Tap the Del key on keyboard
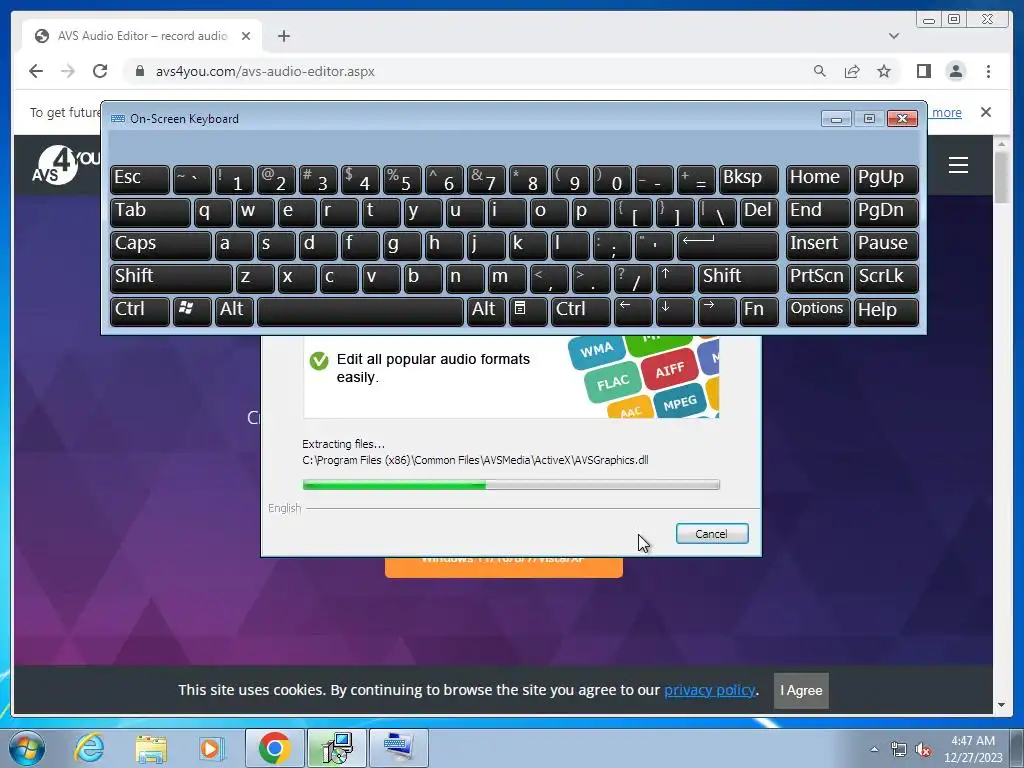Screen dimensions: 1024x768 coord(759,212)
